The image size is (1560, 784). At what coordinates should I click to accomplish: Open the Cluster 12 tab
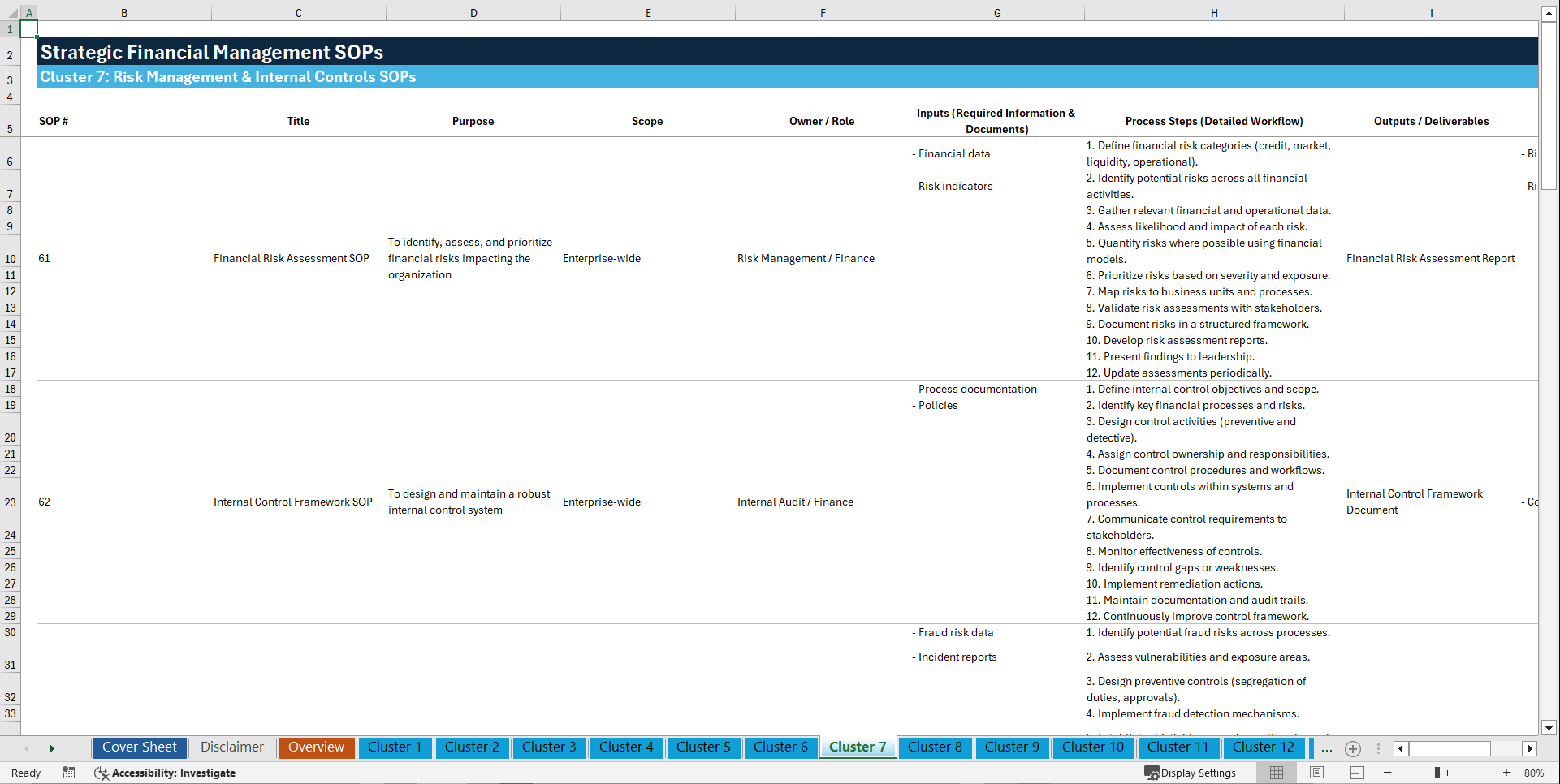coord(1264,747)
